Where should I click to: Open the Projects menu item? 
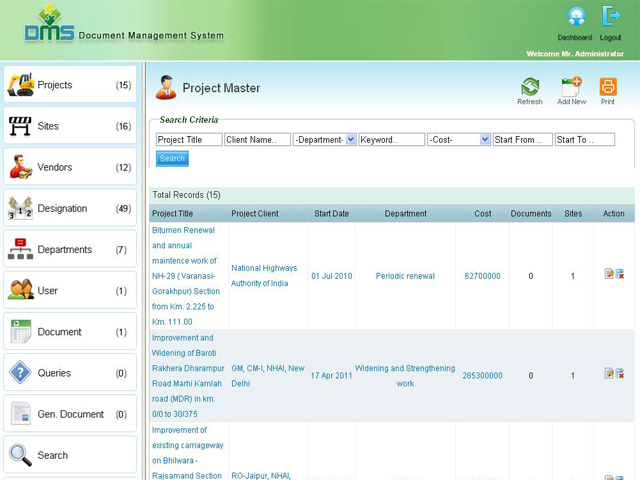click(x=70, y=84)
